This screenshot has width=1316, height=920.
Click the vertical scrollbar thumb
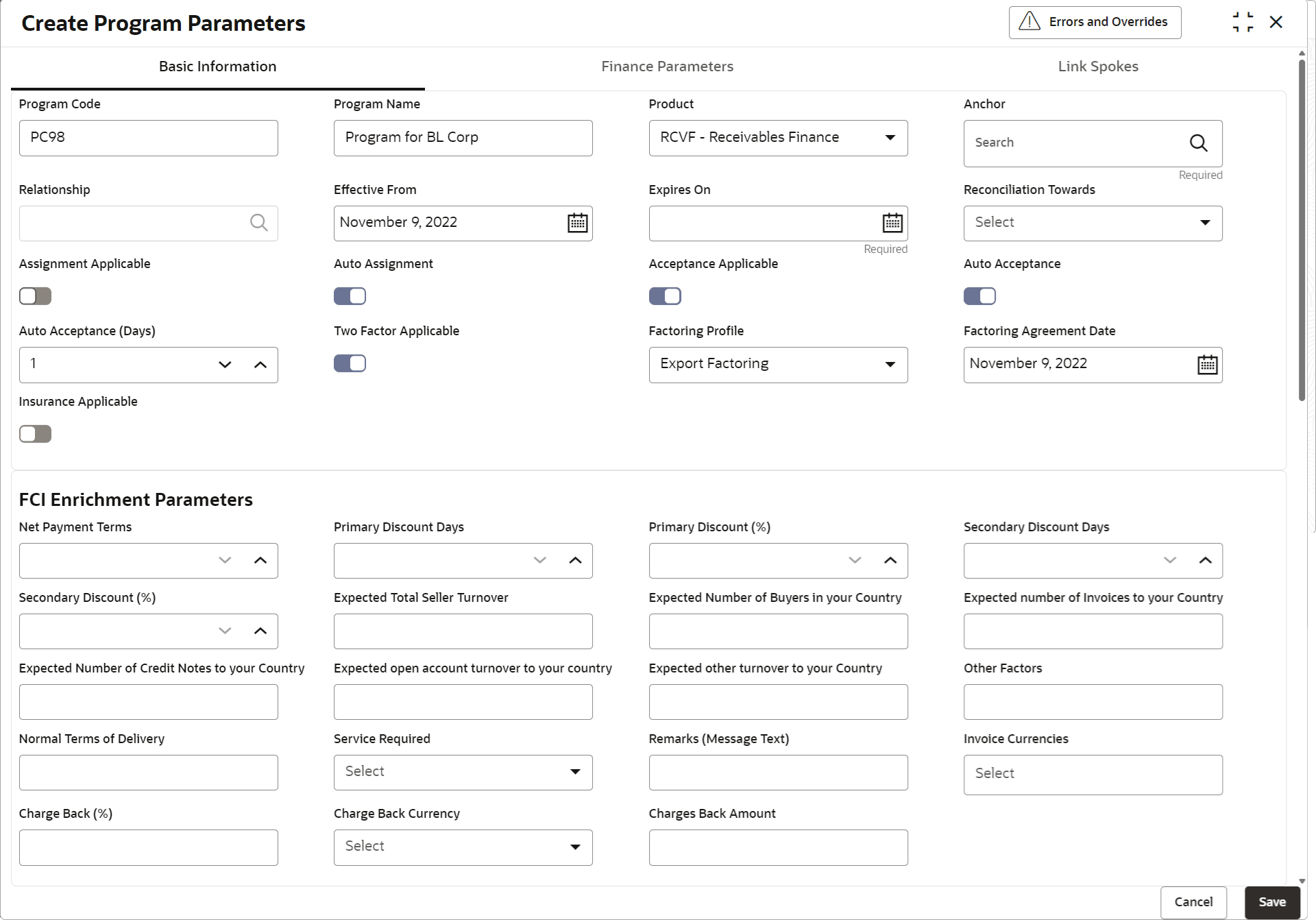(1302, 230)
